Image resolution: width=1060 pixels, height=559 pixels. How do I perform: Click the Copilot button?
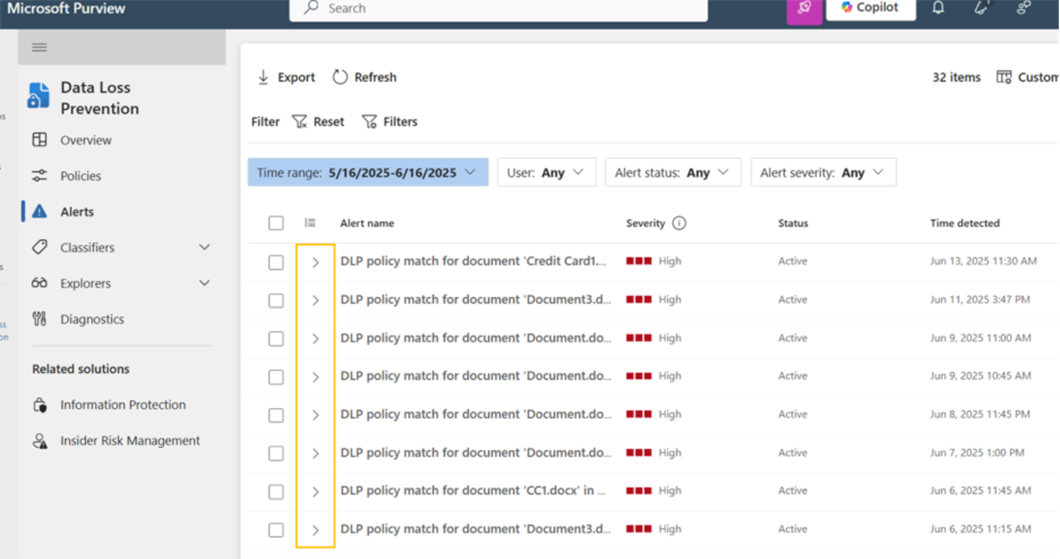tap(871, 9)
